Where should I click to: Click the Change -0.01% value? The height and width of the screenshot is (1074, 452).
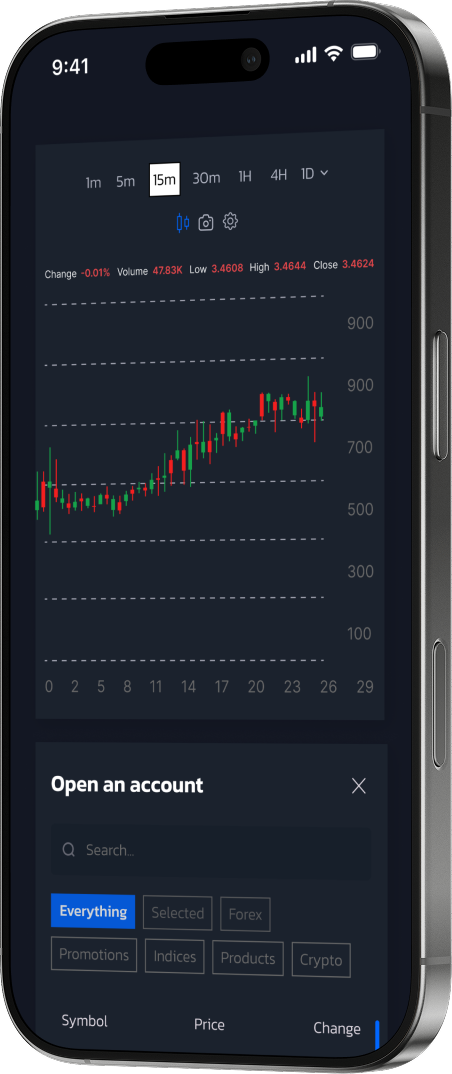(x=95, y=273)
